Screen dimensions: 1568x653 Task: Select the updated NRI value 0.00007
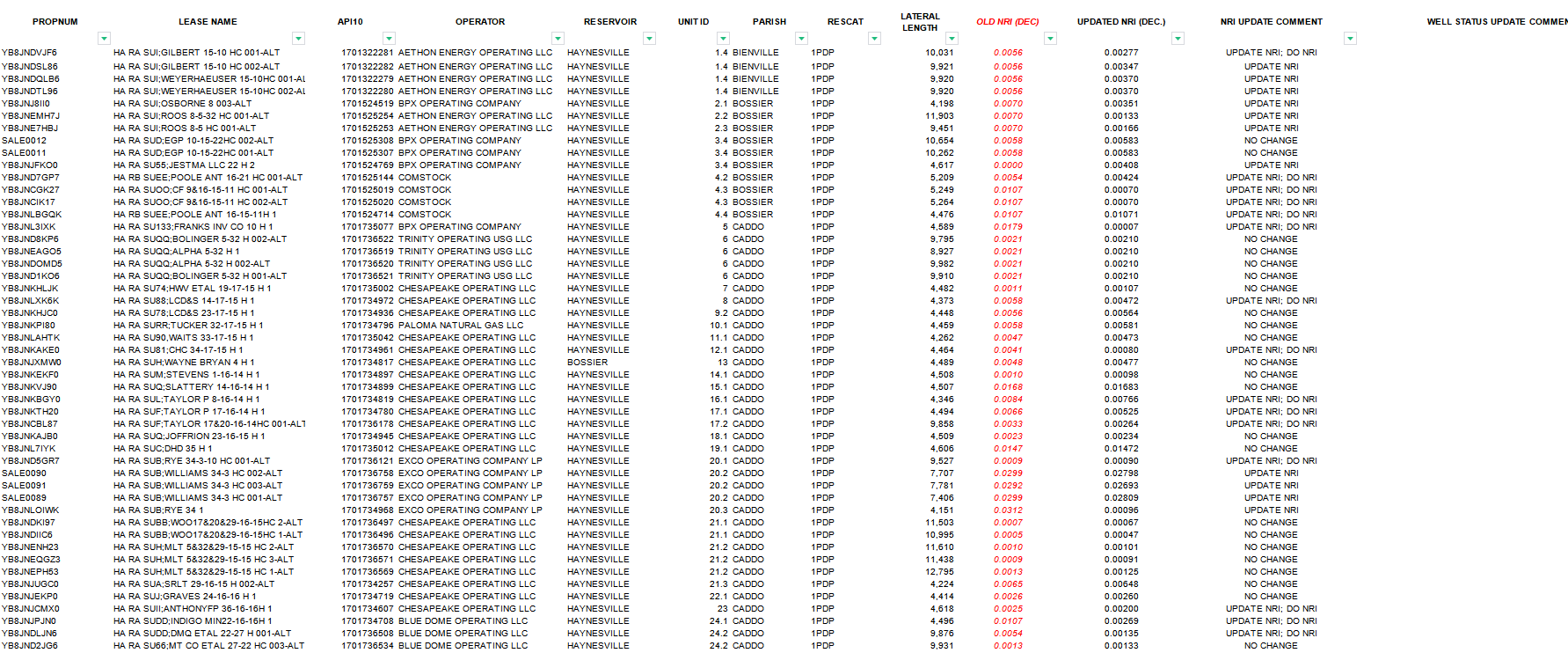pyautogui.click(x=1121, y=227)
